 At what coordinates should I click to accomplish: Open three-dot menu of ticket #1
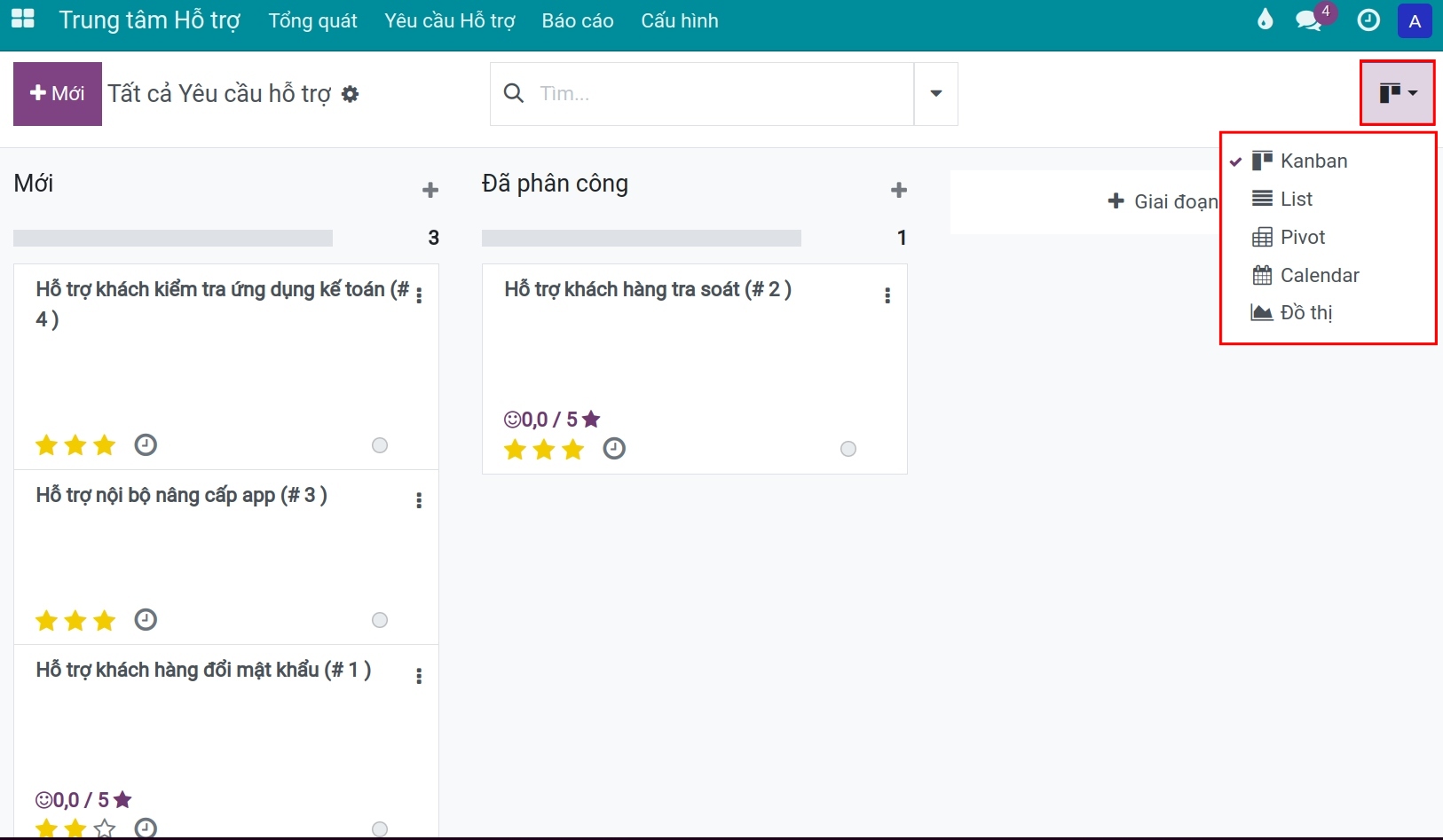pyautogui.click(x=419, y=676)
